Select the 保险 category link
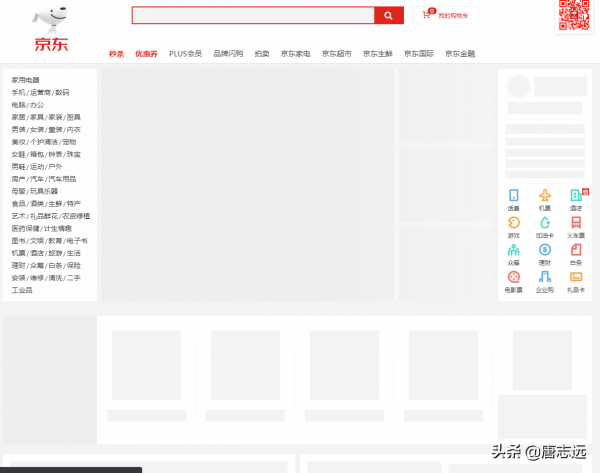Screen dimensions: 600x473 click(73, 265)
